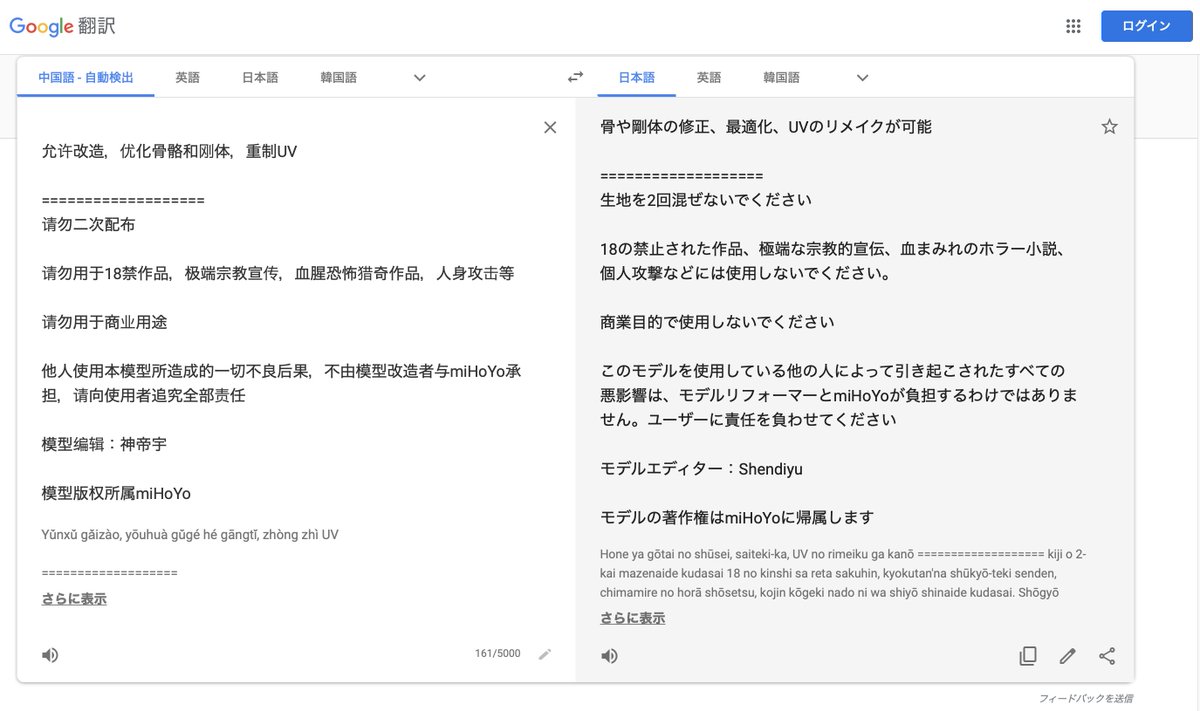Select 英語 as target language
This screenshot has width=1200, height=711.
click(x=709, y=77)
